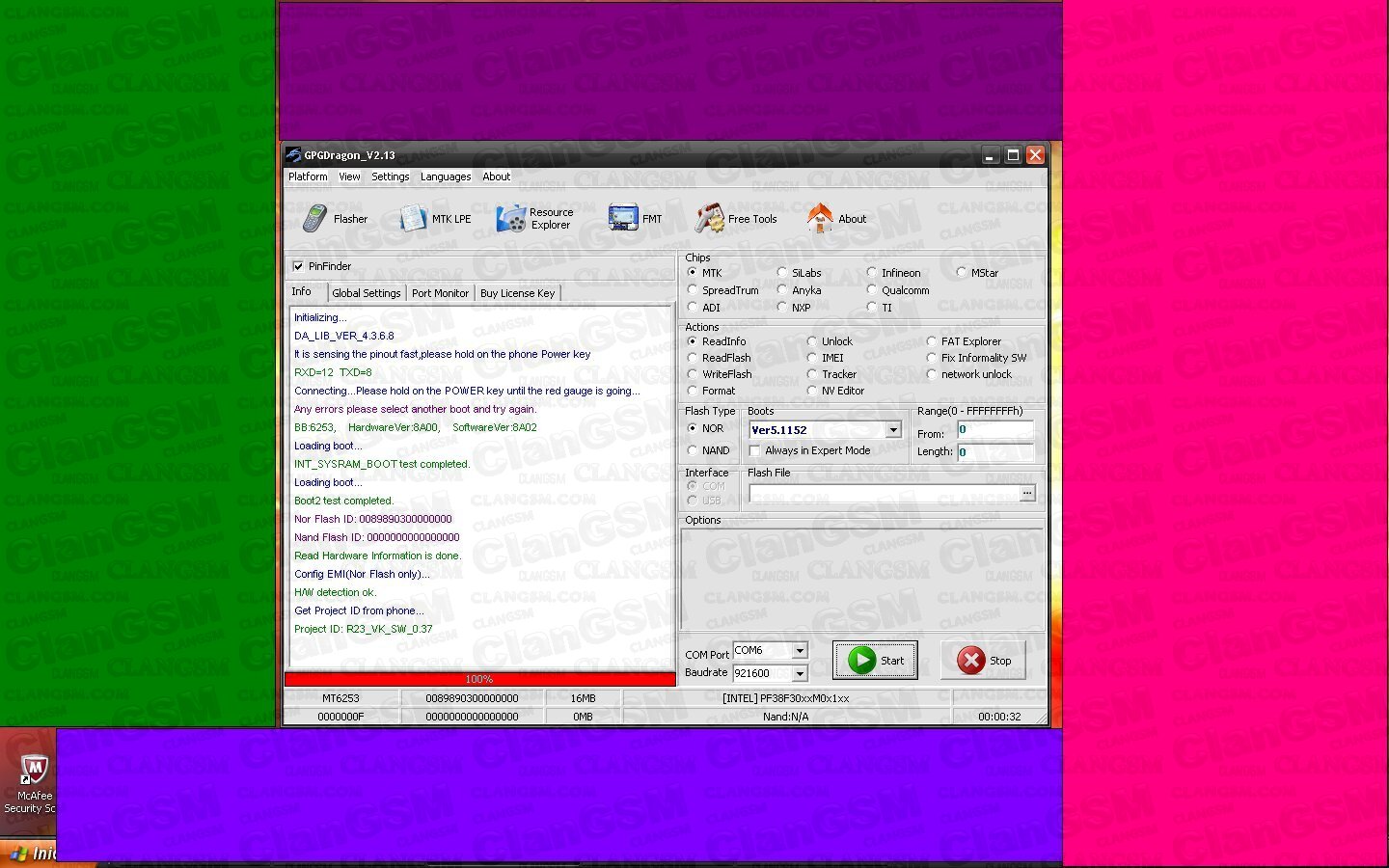Click '[INTEL] PF38F30xxM0x1xx' status cell
Image resolution: width=1389 pixels, height=868 pixels.
pos(786,698)
